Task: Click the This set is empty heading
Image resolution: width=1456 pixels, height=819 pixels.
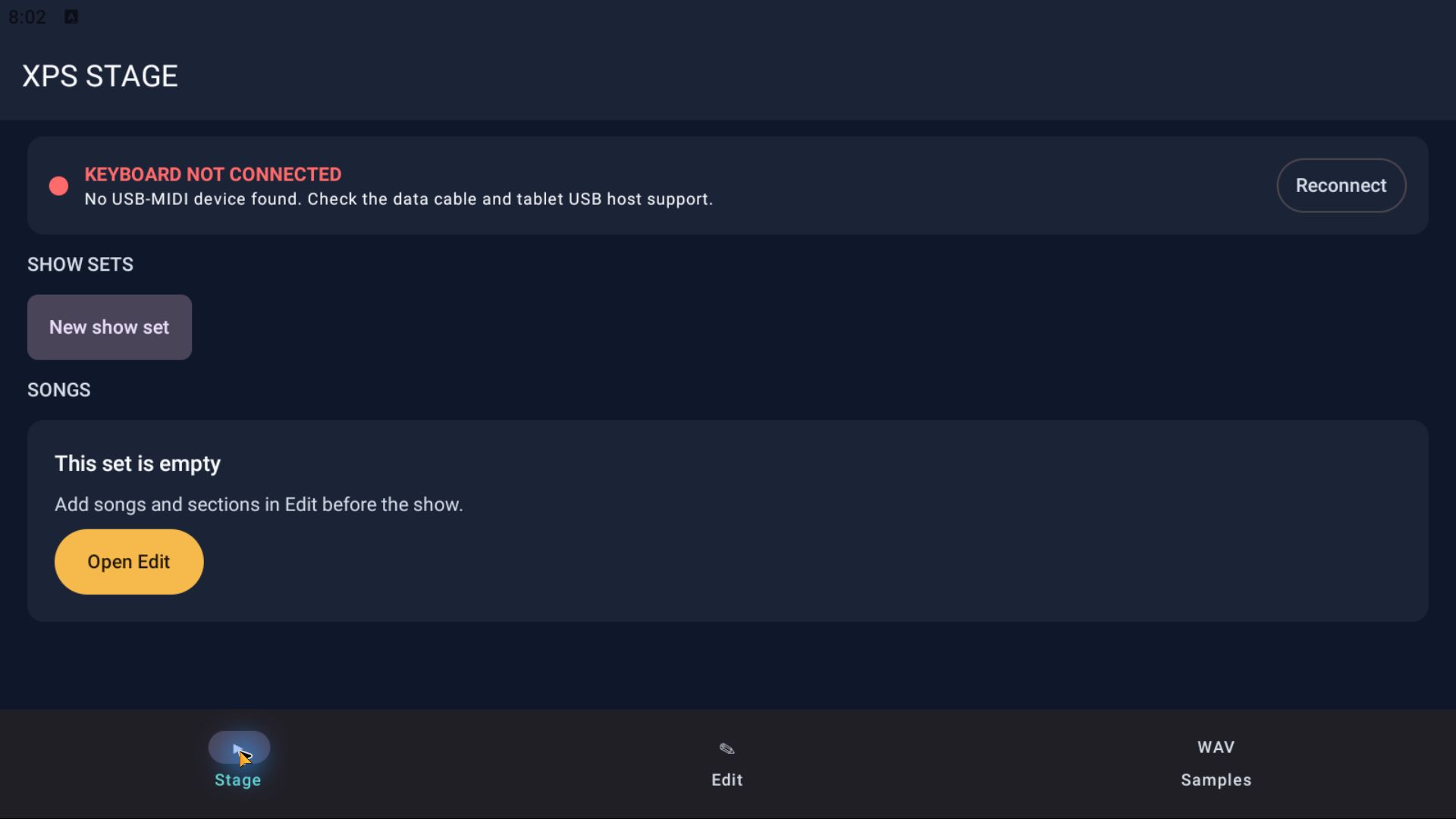Action: point(137,463)
